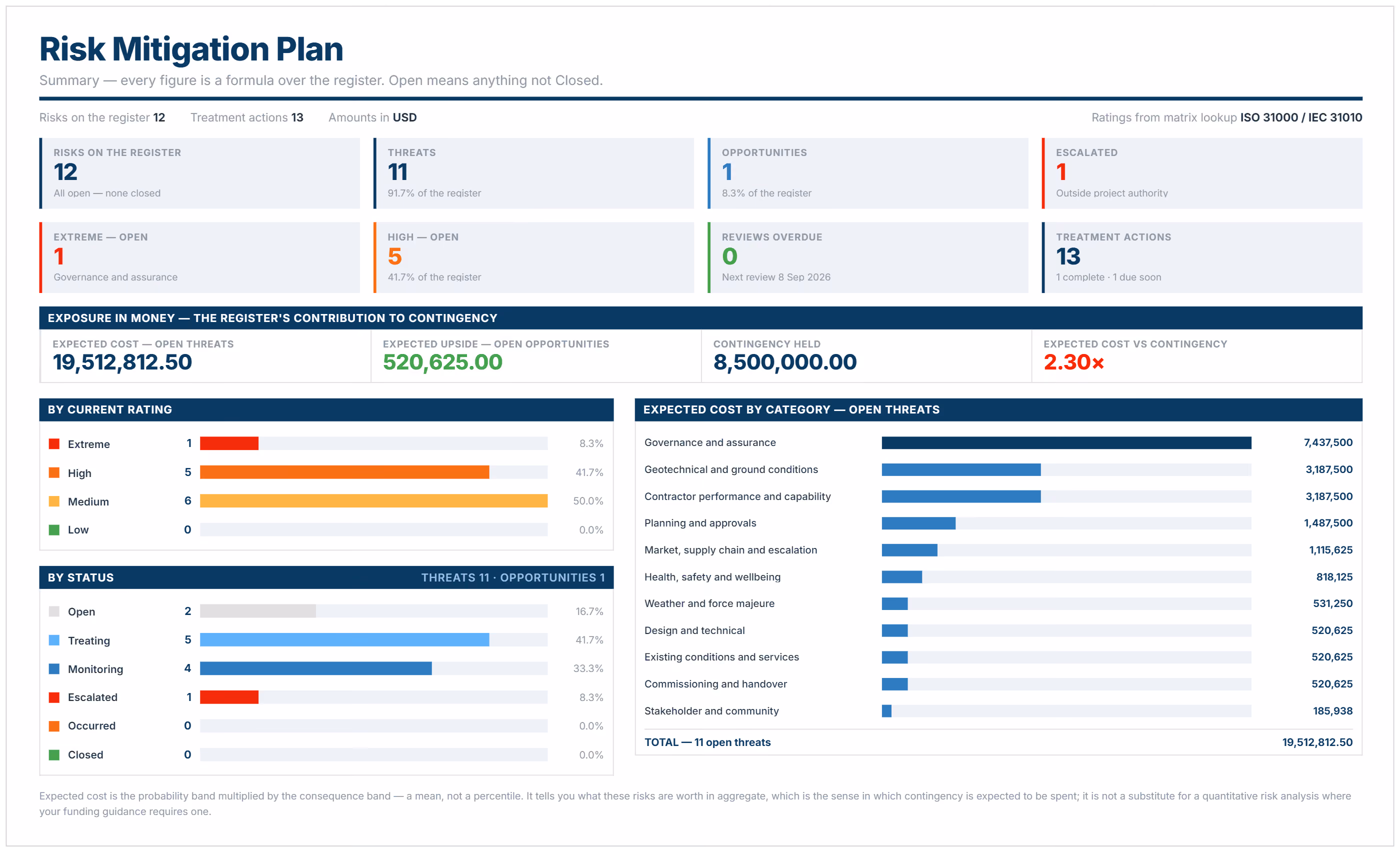Click the expected upside value 520,625.00
The height and width of the screenshot is (852, 1400).
[442, 362]
